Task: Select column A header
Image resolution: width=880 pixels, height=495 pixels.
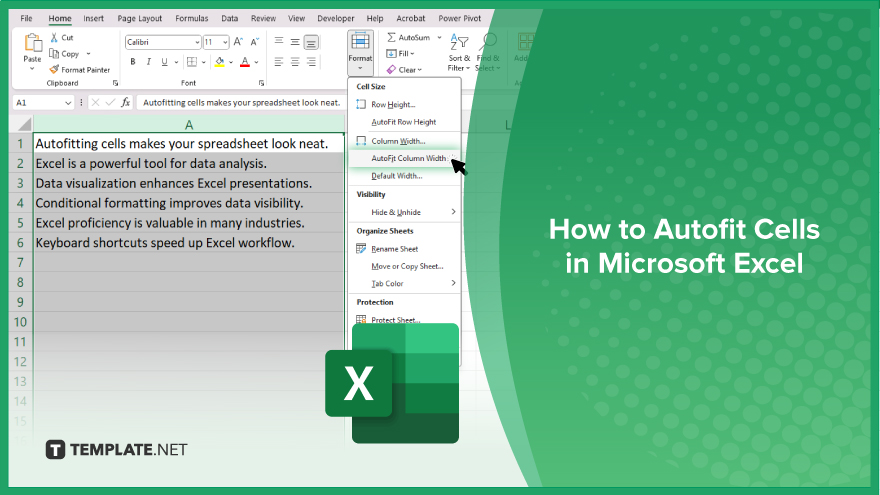Action: click(x=189, y=124)
